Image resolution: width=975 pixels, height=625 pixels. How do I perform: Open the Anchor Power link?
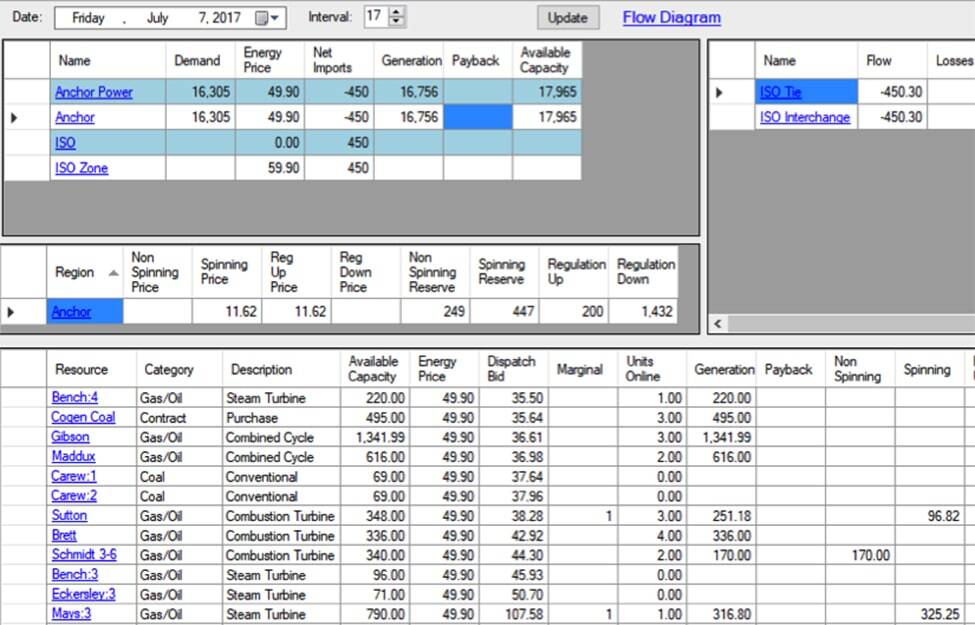[x=94, y=92]
